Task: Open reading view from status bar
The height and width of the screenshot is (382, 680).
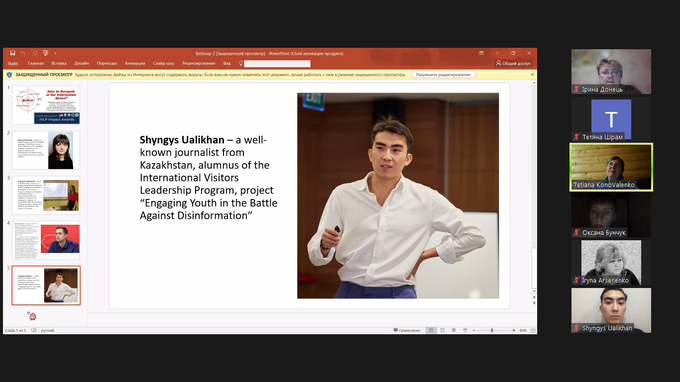Action: [x=454, y=330]
